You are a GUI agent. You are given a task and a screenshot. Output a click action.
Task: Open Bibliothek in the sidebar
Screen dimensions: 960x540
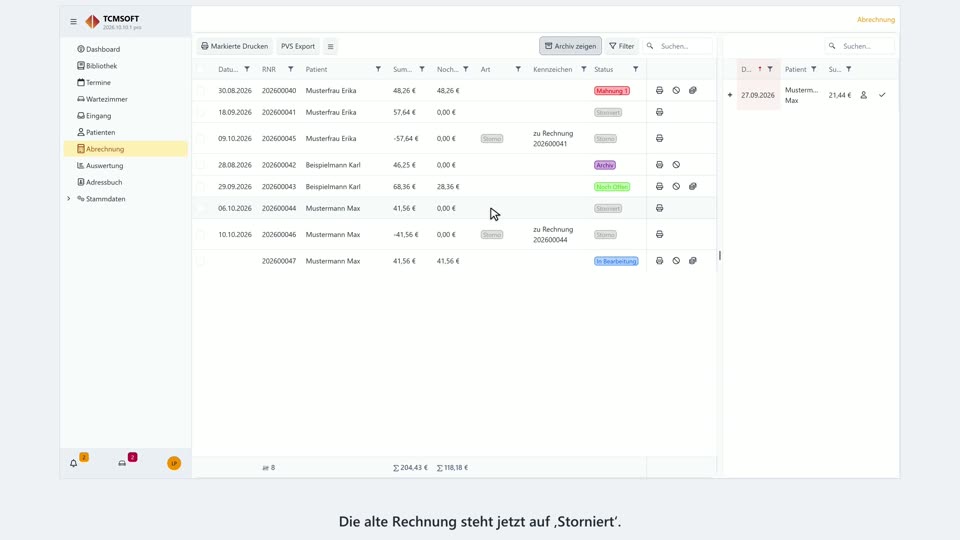[x=126, y=66]
